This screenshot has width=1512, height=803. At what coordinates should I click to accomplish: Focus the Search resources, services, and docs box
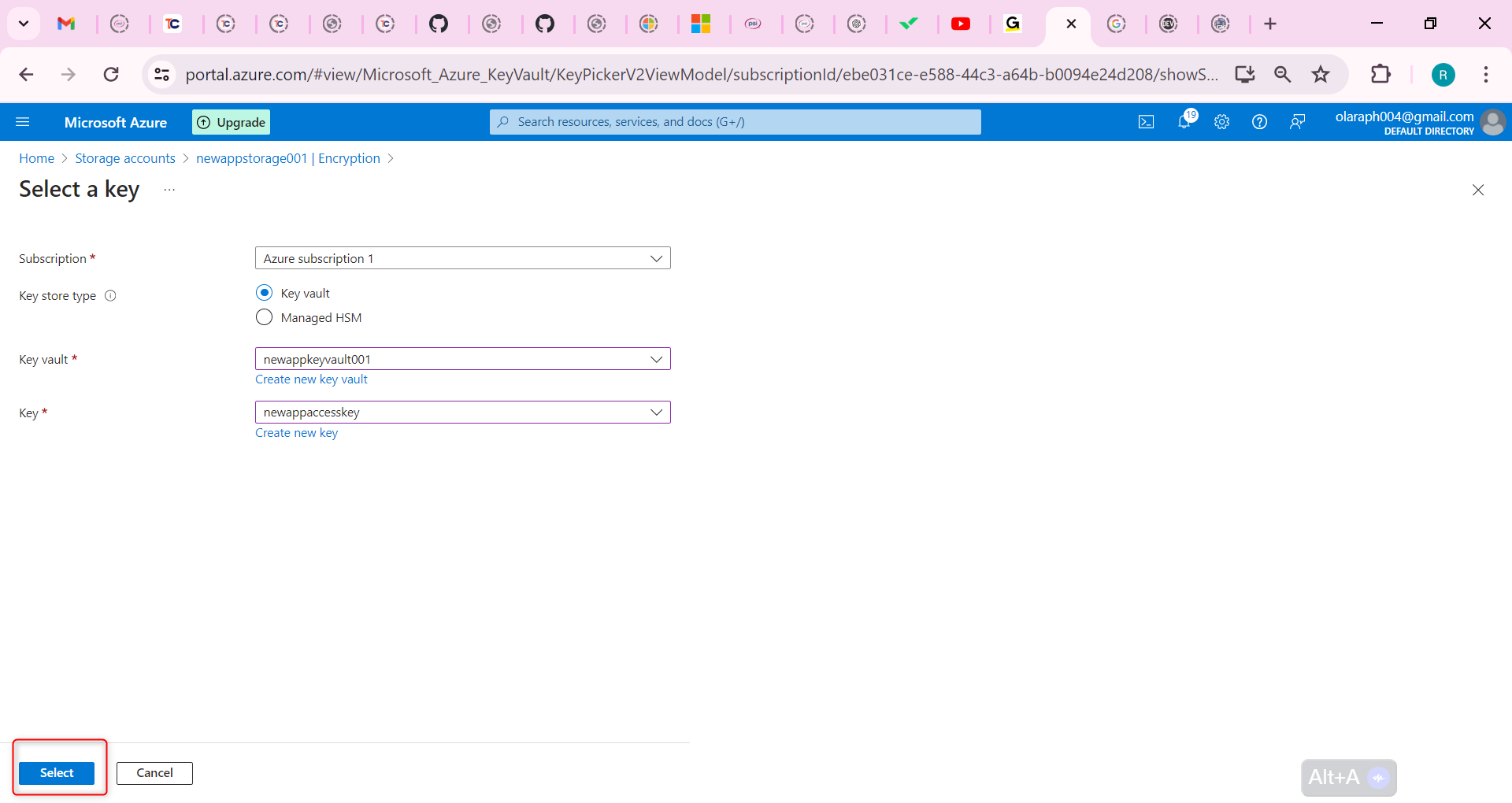[736, 122]
